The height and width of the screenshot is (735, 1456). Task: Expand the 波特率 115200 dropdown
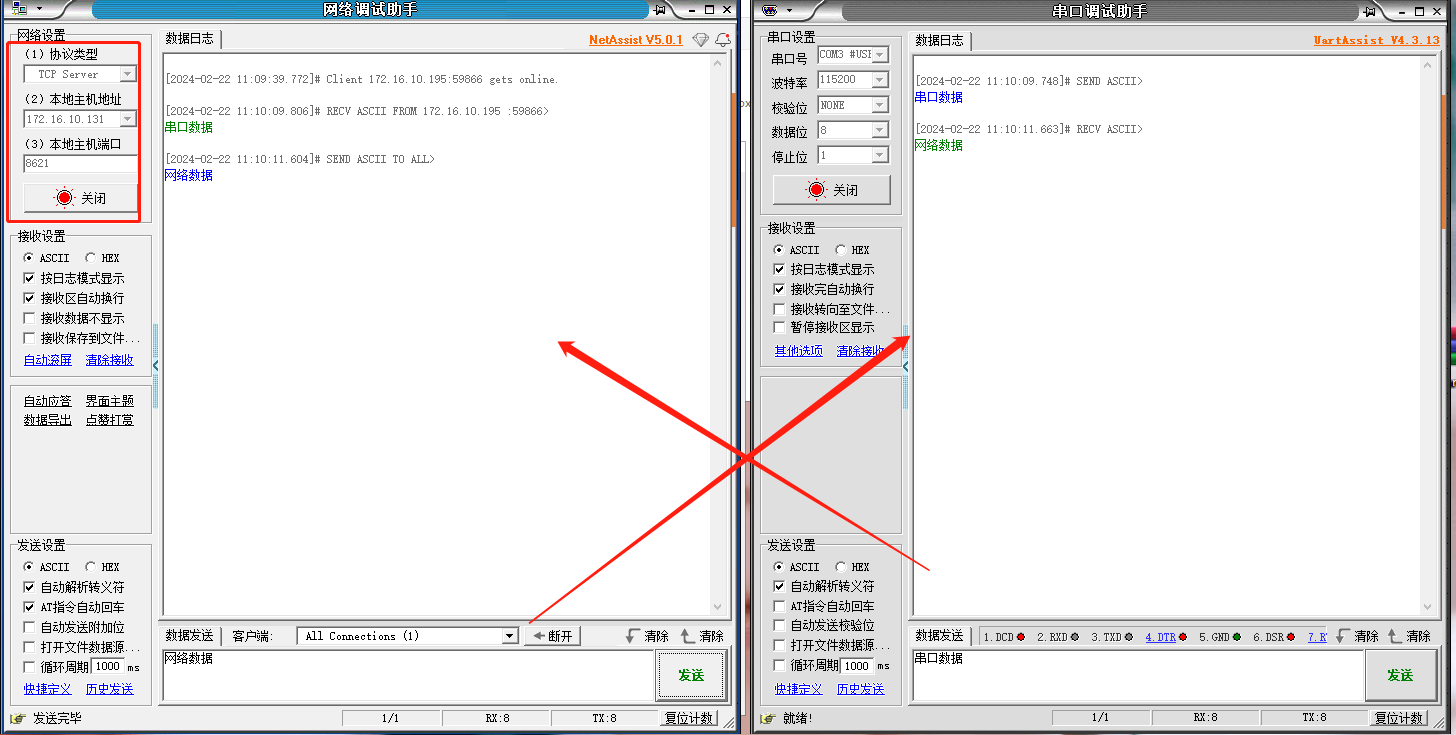point(879,80)
